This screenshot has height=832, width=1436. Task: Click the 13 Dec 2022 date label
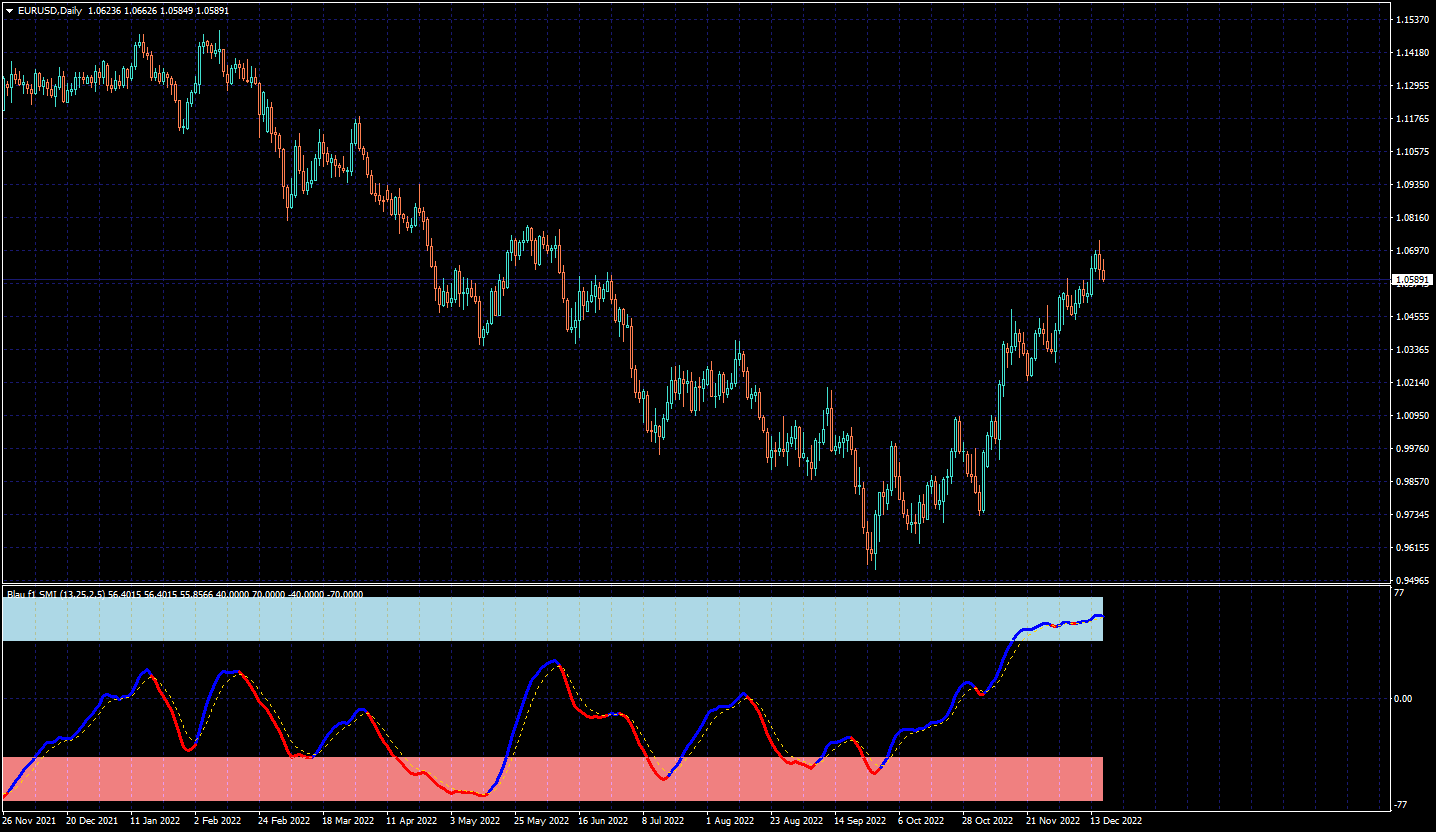tap(1115, 821)
